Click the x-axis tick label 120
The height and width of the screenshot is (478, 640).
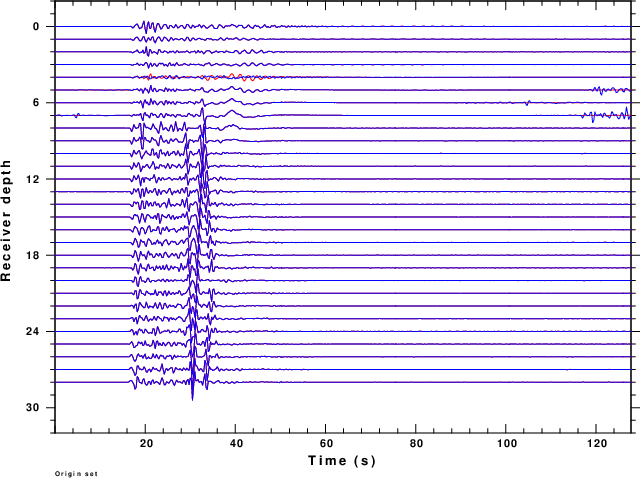pos(597,443)
